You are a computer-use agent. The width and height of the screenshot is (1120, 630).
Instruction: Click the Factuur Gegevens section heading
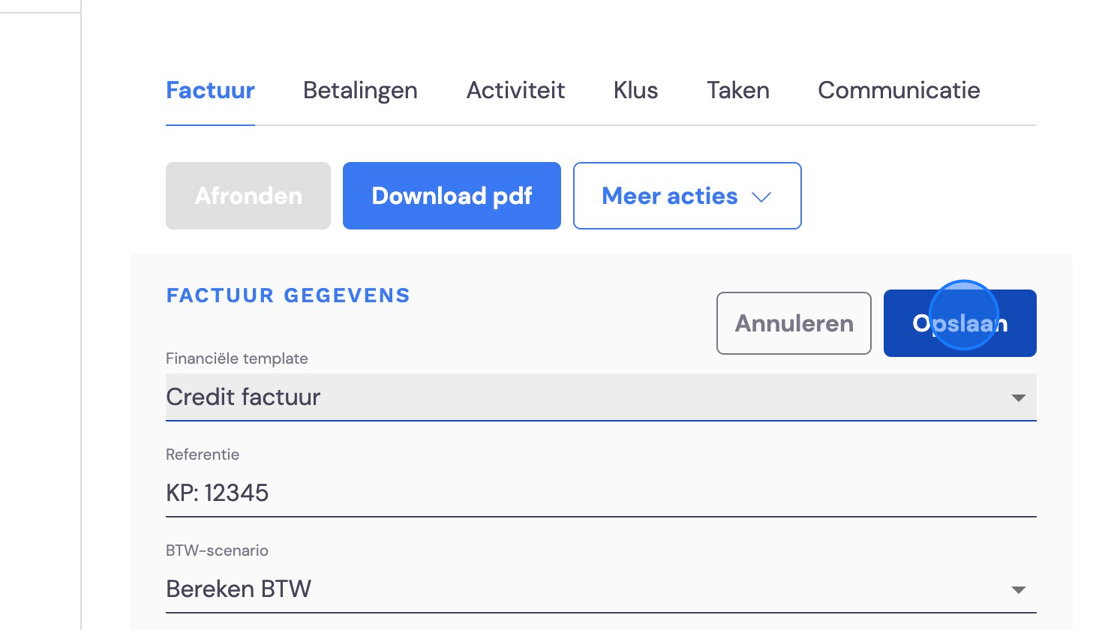pyautogui.click(x=288, y=296)
